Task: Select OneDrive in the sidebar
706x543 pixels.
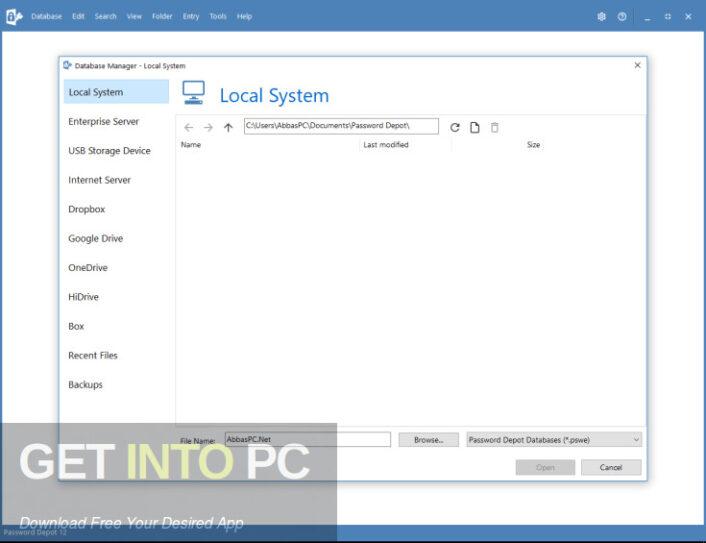Action: [x=88, y=268]
